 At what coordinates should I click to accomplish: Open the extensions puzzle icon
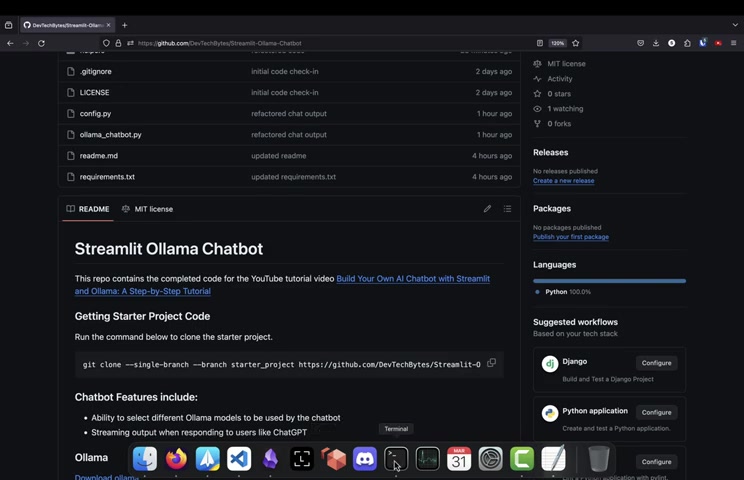coord(687,43)
